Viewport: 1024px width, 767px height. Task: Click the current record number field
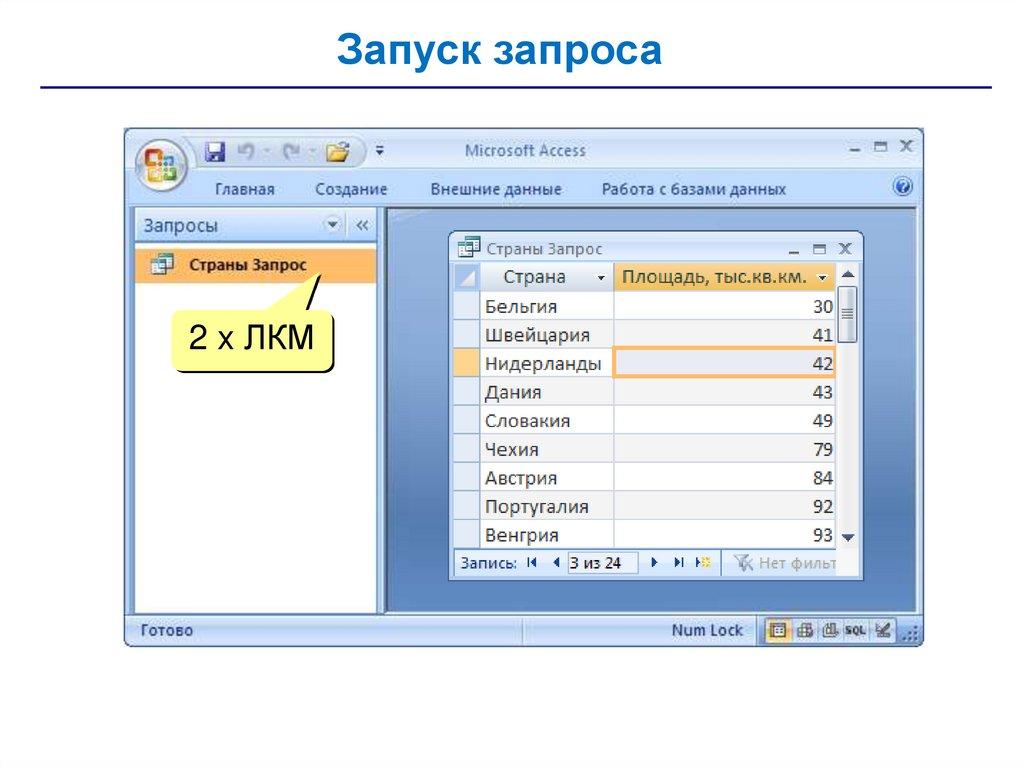click(x=602, y=563)
